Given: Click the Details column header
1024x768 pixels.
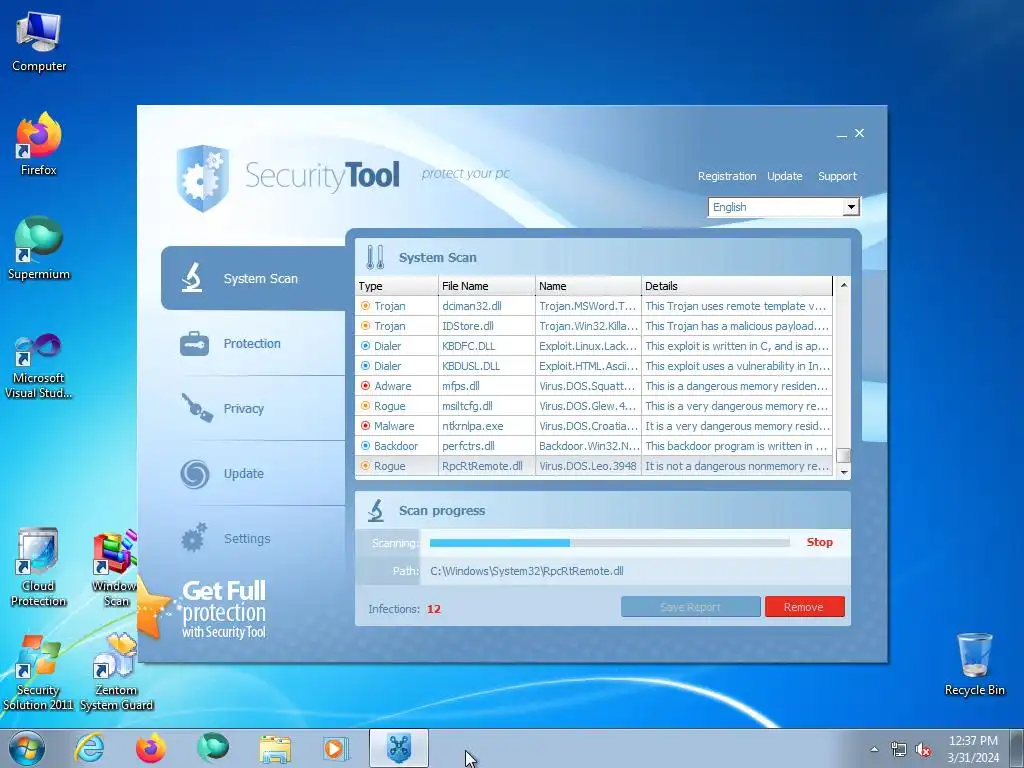Looking at the screenshot, I should (x=737, y=286).
